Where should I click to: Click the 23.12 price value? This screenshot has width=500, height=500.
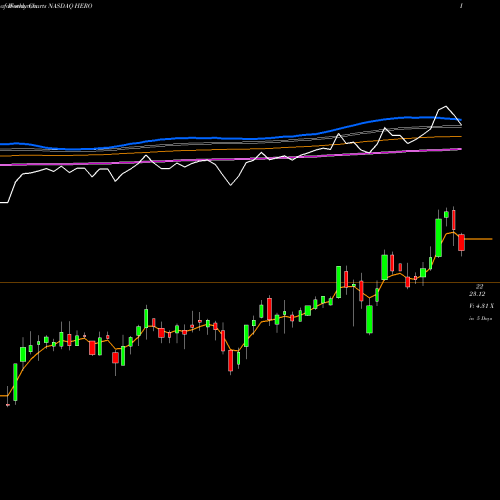coord(477,294)
